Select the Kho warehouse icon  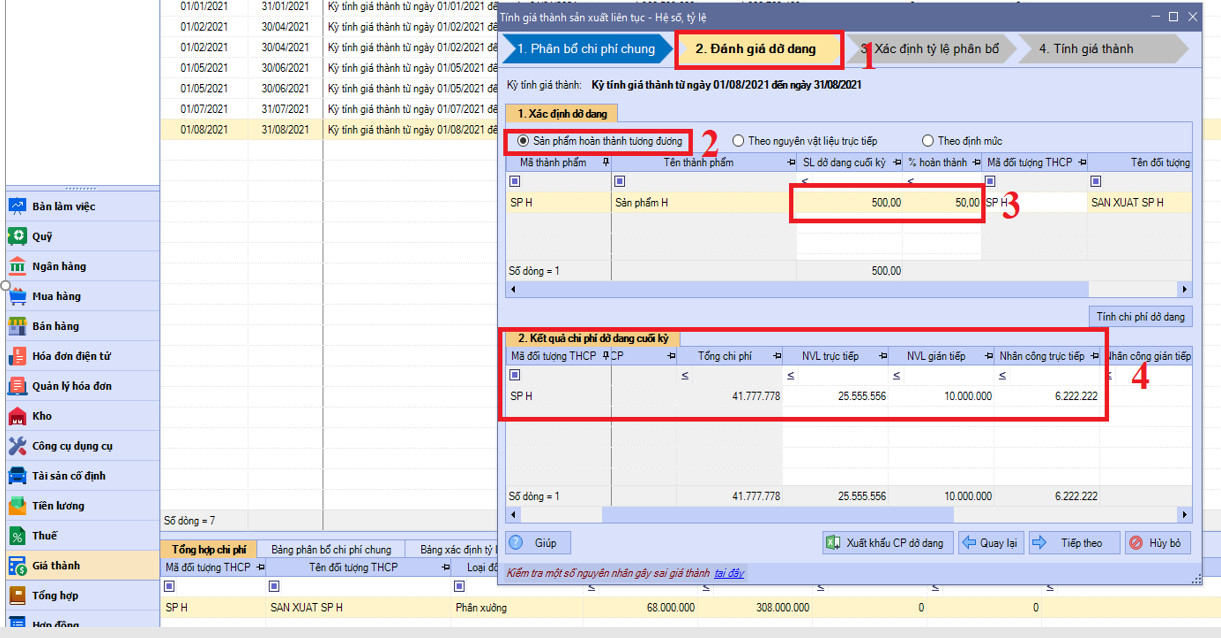pyautogui.click(x=17, y=416)
